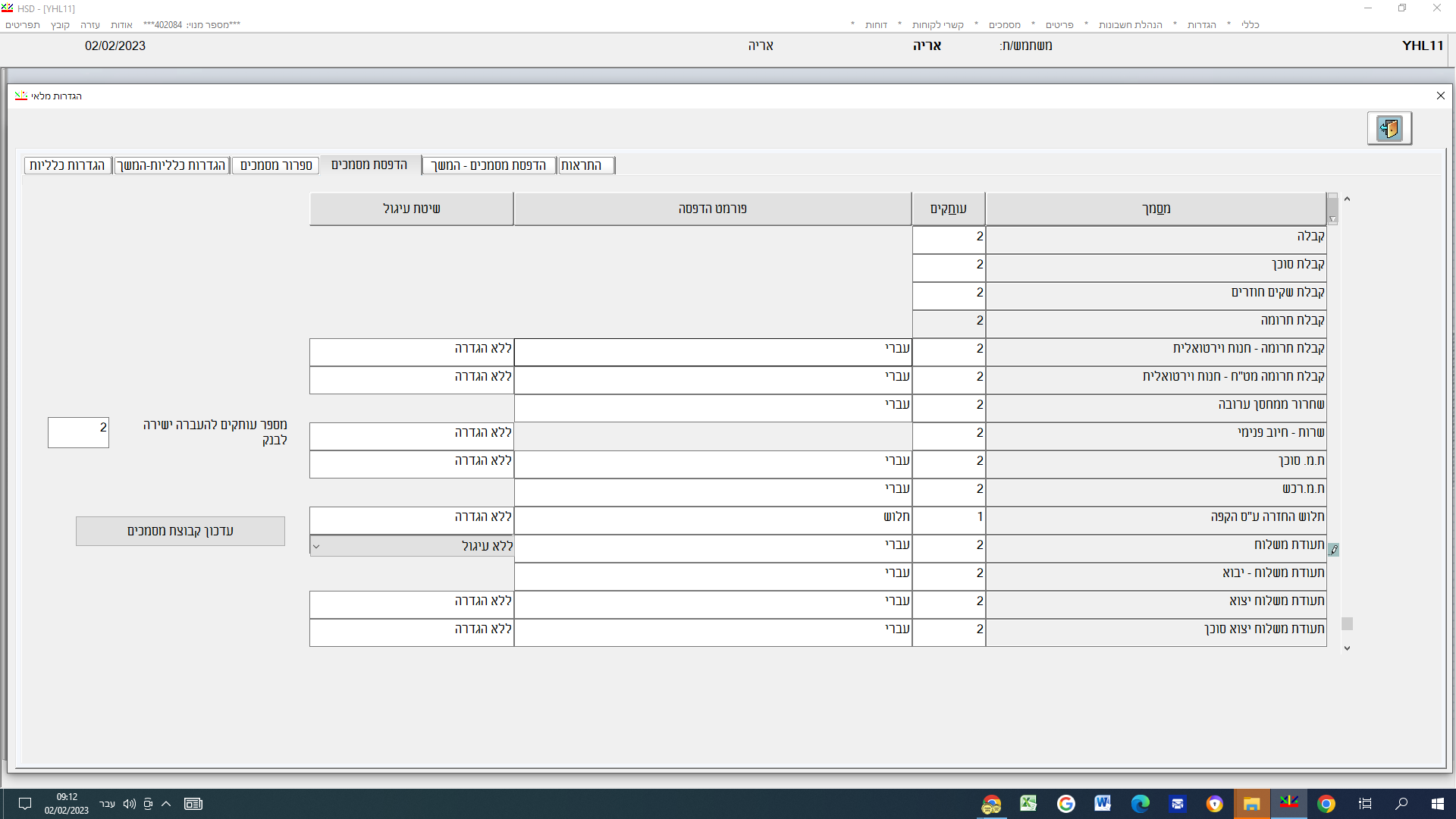This screenshot has height=819, width=1456.
Task: Click the HSD app taskbar icon
Action: point(1288,803)
